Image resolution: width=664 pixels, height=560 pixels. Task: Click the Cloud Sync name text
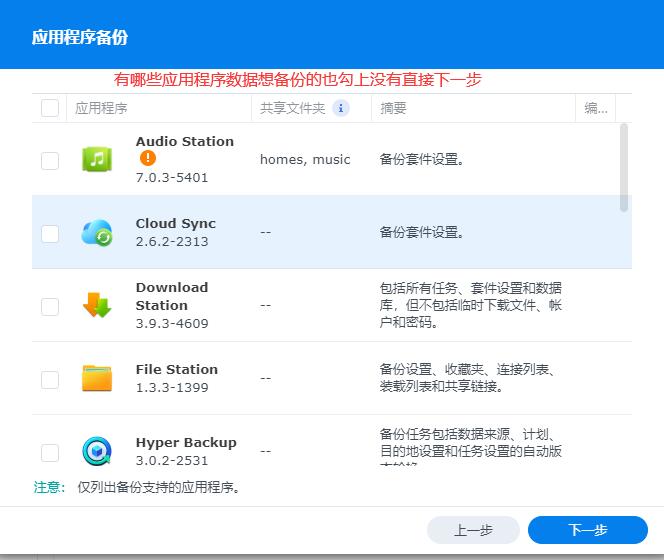coord(176,224)
